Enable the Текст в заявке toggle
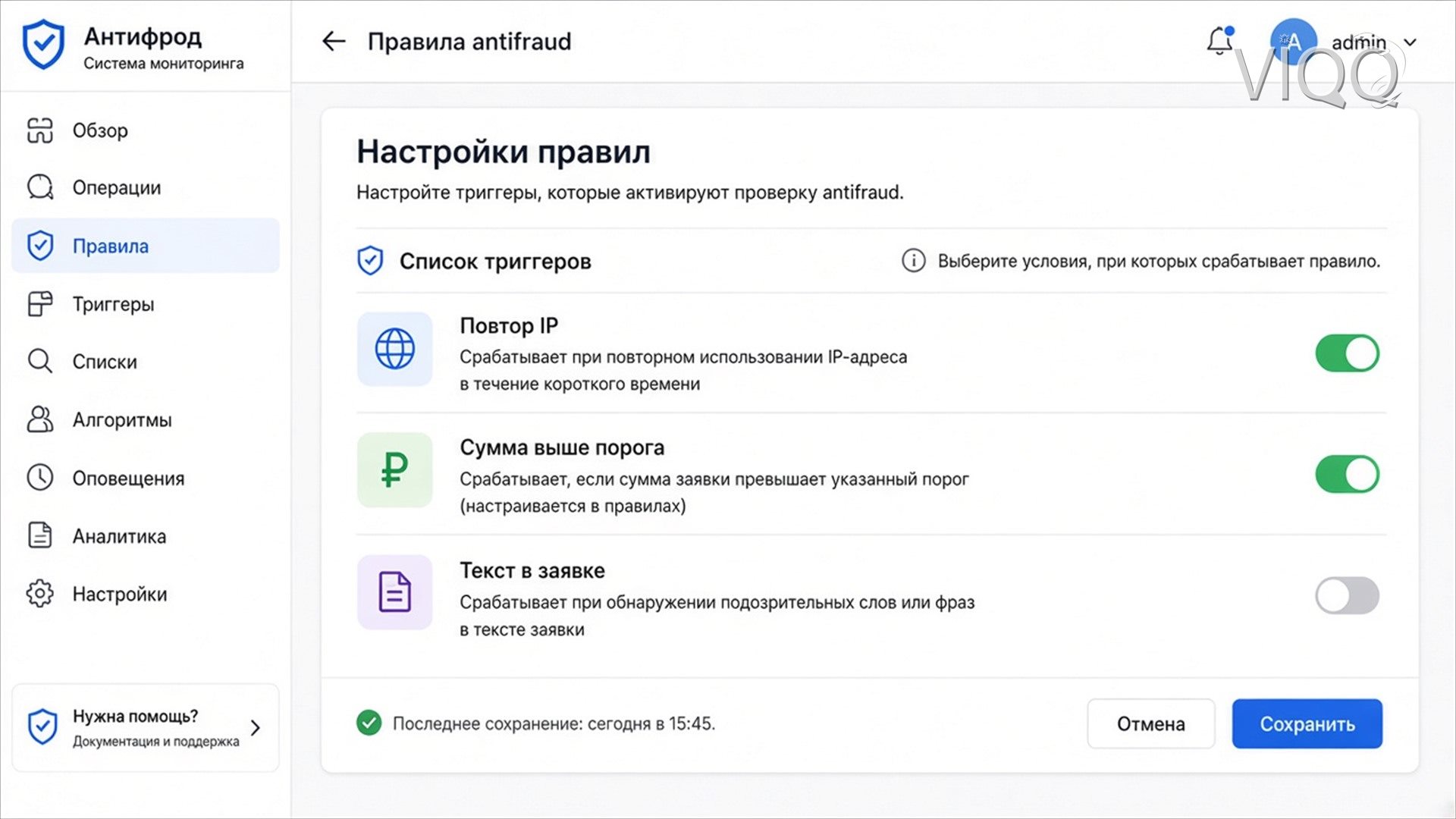The width and height of the screenshot is (1456, 819). pyautogui.click(x=1347, y=595)
